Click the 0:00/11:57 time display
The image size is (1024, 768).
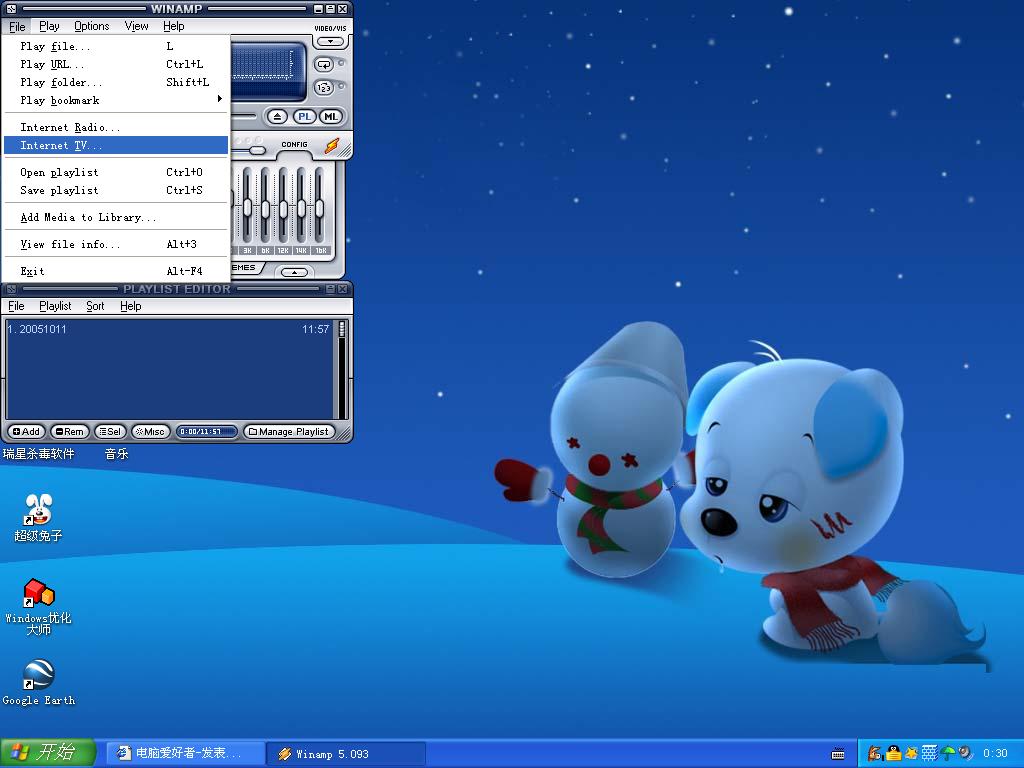click(x=206, y=432)
